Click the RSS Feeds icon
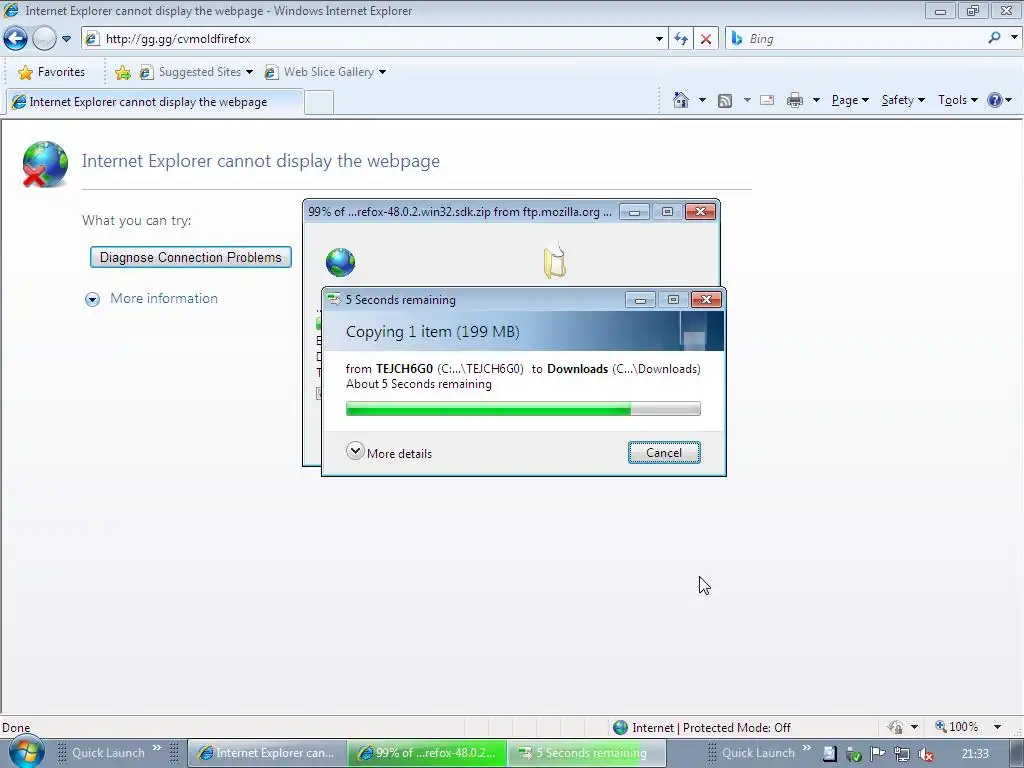1024x768 pixels. point(725,100)
